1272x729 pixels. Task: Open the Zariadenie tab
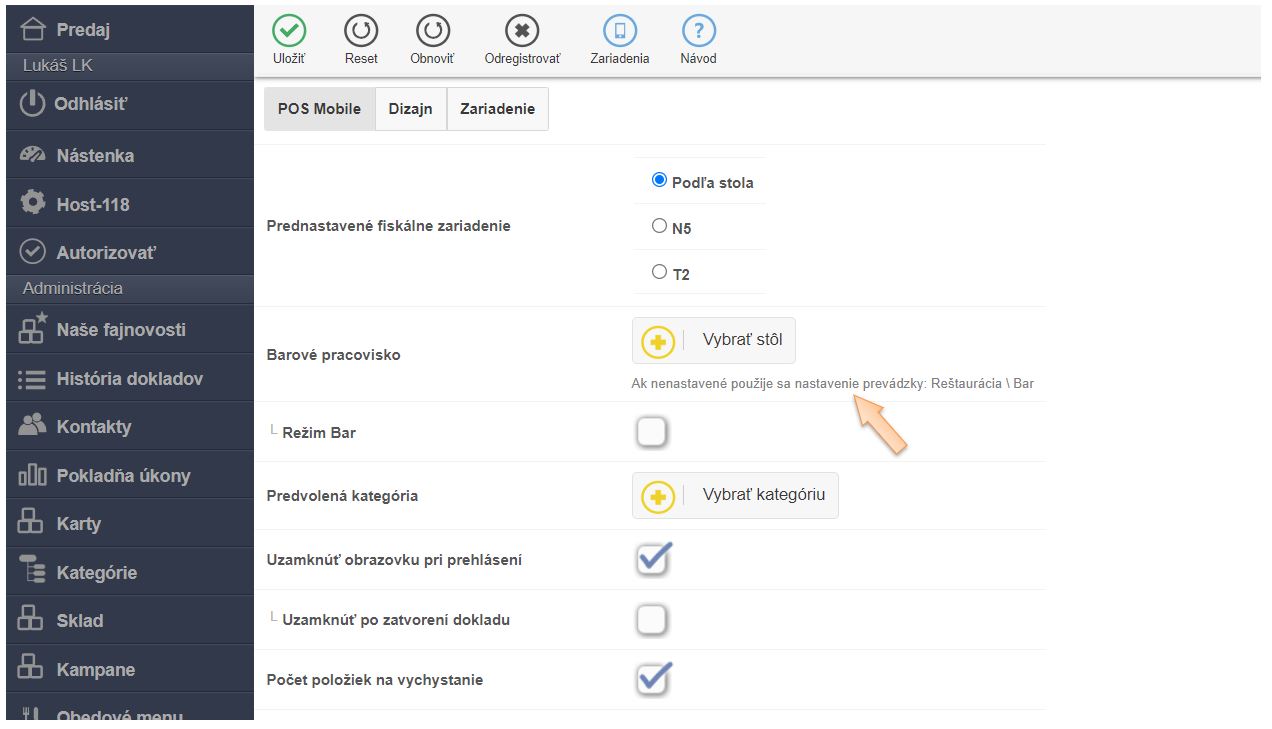click(497, 109)
